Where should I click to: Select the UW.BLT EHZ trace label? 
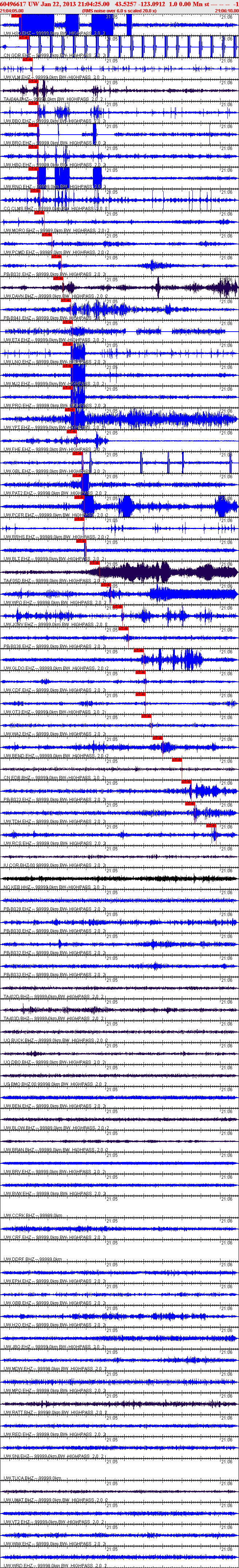(55, 559)
